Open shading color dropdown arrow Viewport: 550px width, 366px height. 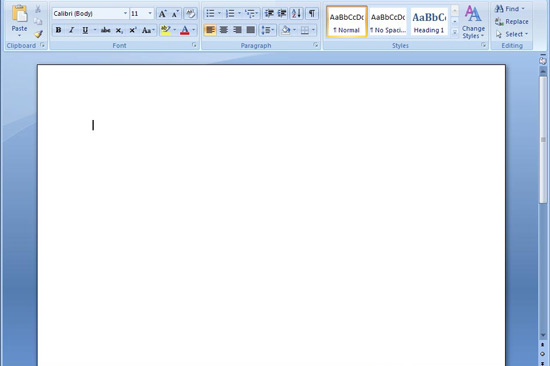(294, 30)
